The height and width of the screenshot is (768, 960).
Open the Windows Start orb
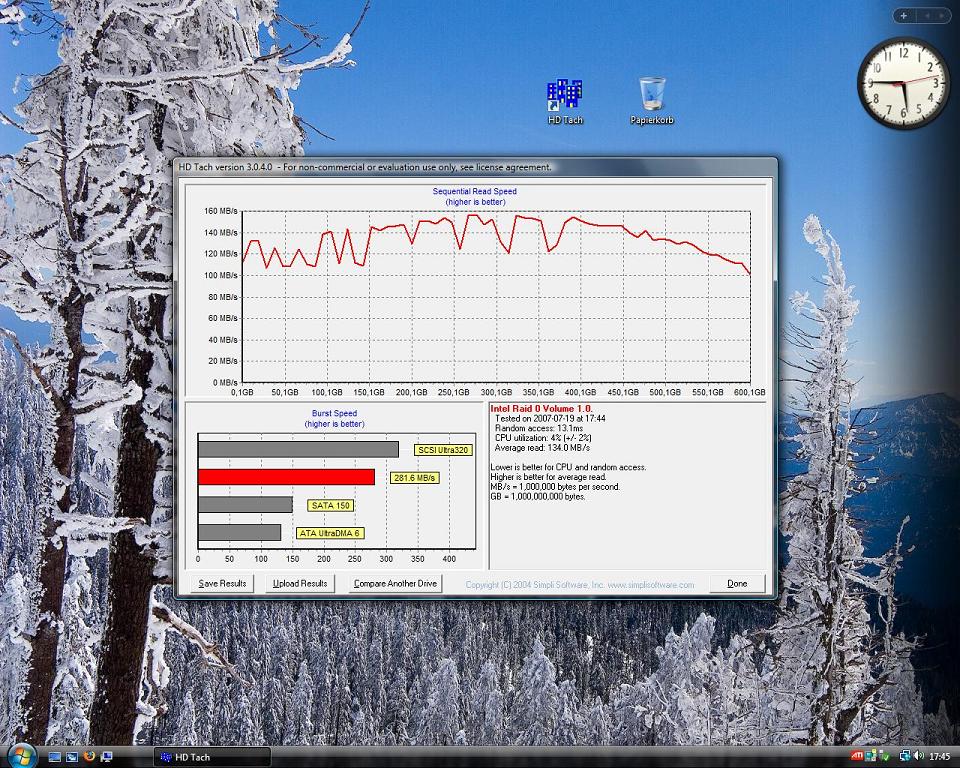click(23, 756)
